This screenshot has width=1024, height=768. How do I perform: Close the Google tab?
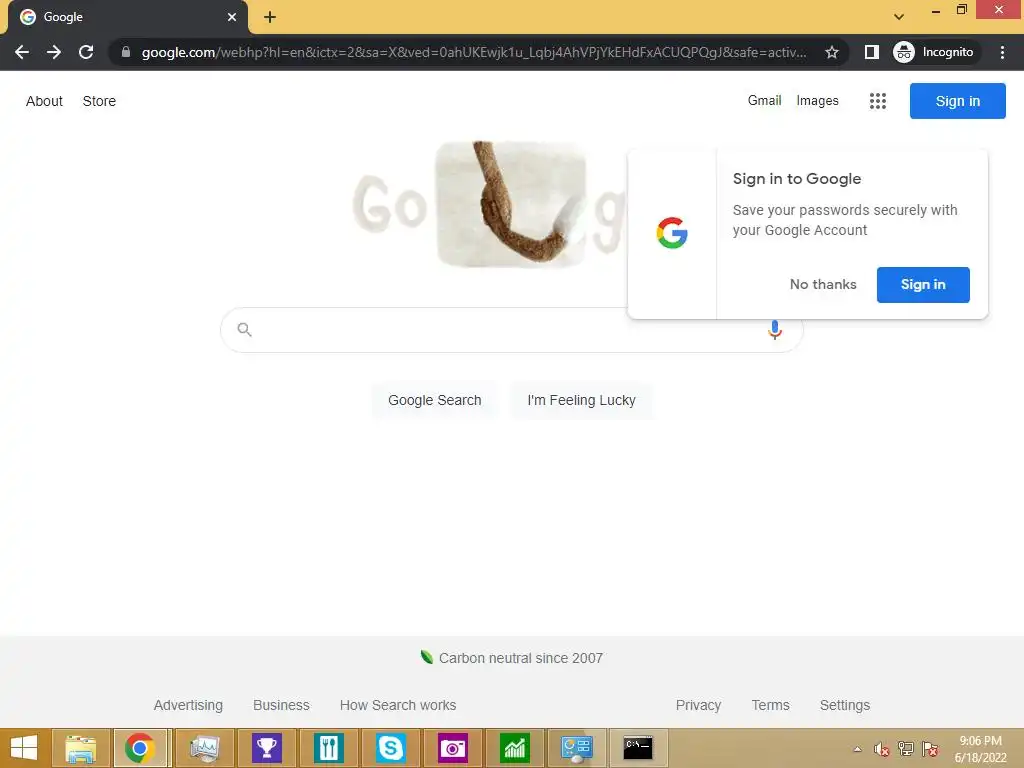coord(232,17)
